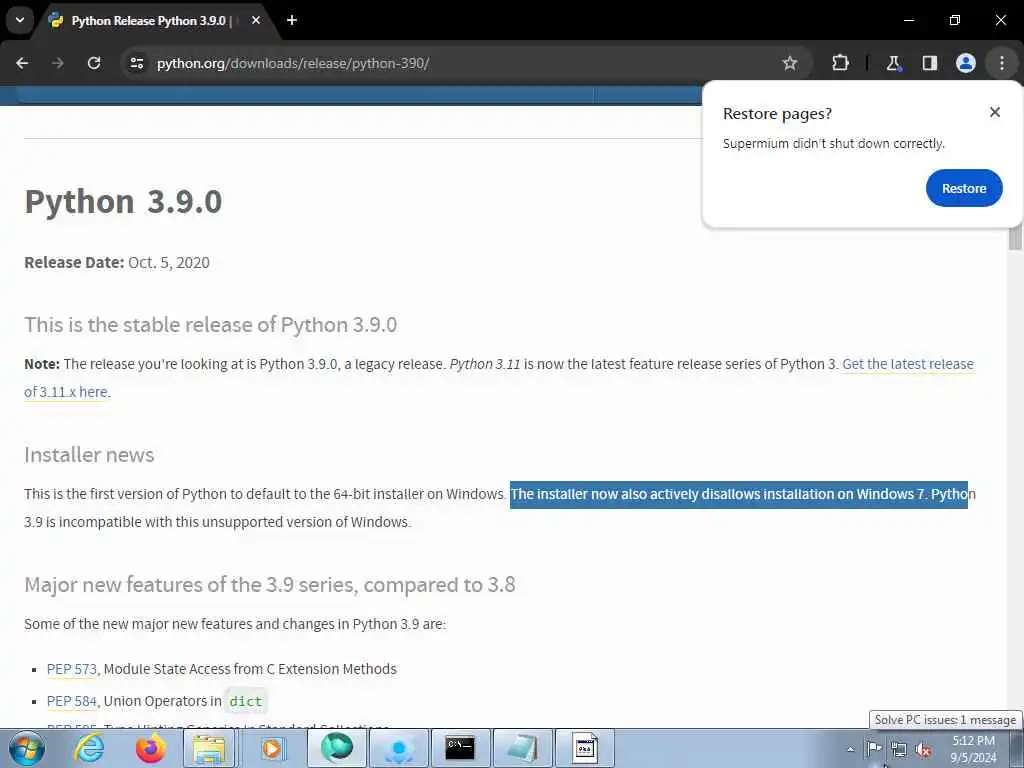Open the taskbar clock showing 5:12 PM

point(973,749)
